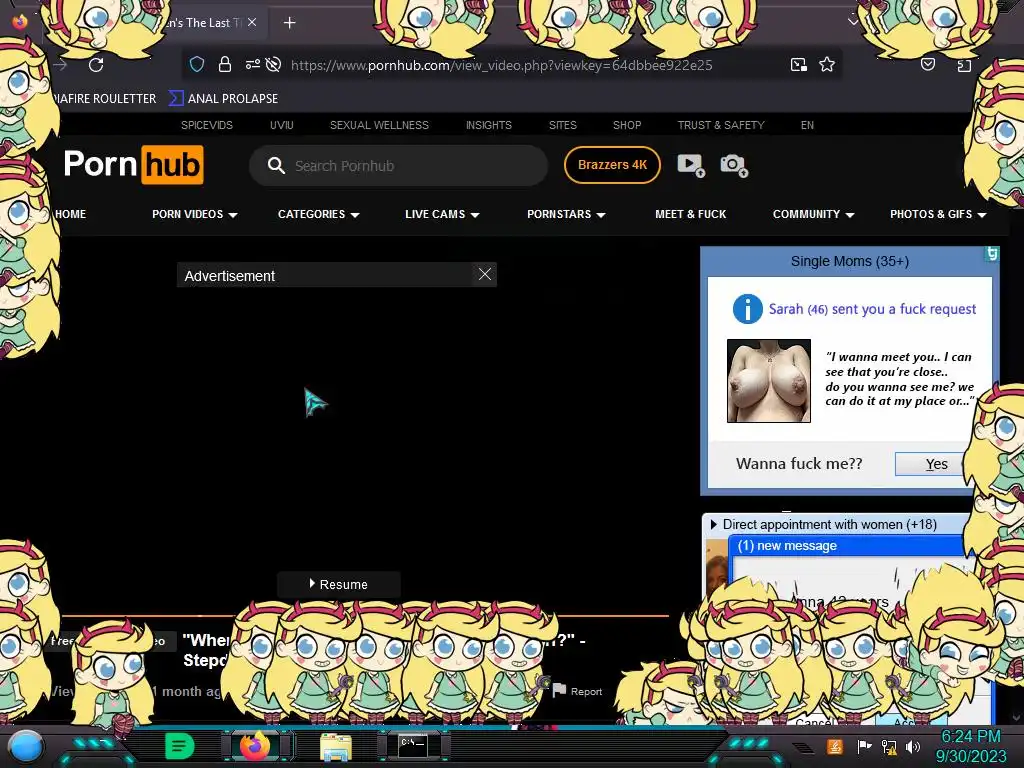
Task: Expand the PHOTOS & GIFS nav dropdown
Action: 938,214
